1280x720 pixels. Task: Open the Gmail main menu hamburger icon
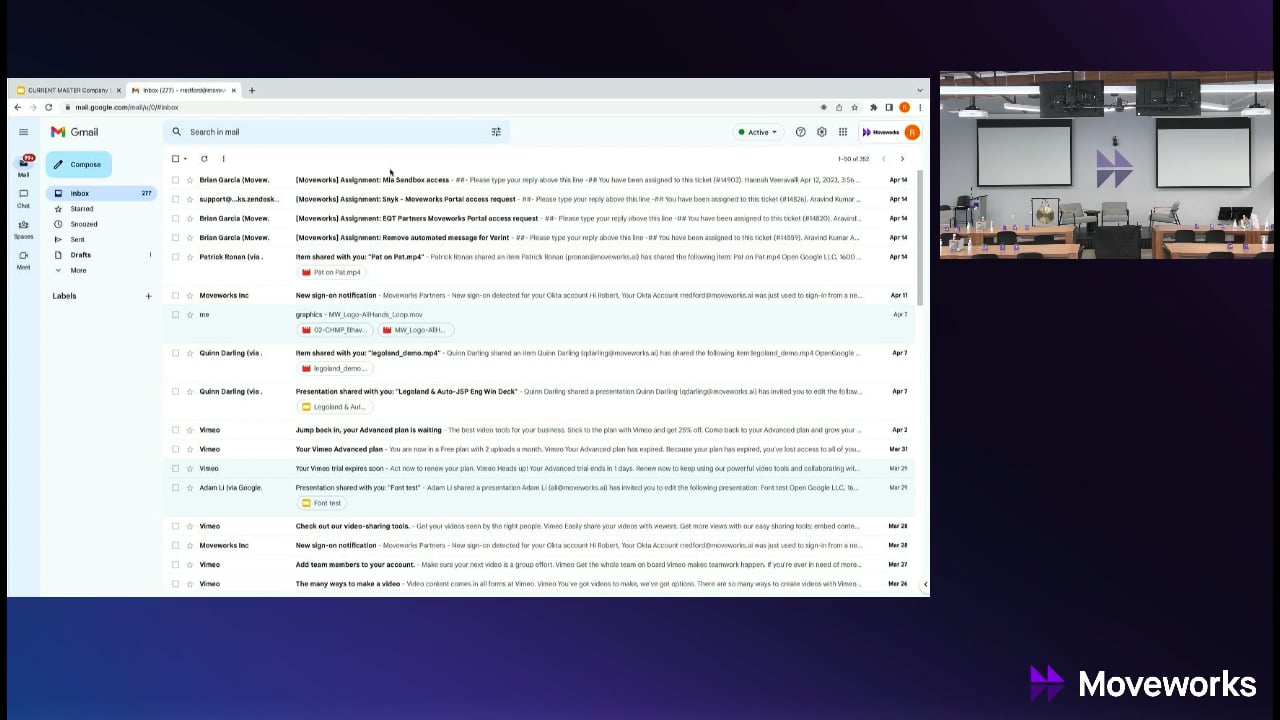[x=23, y=132]
